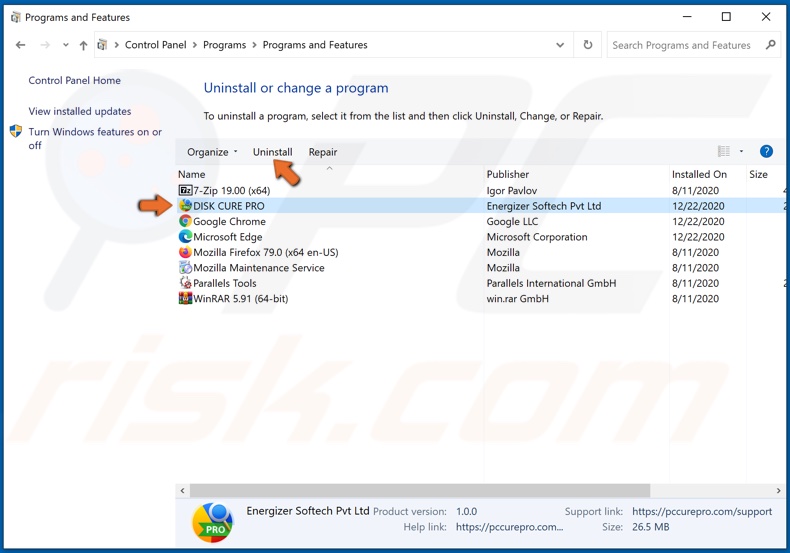Click the Control Panel icon in address bar
The height and width of the screenshot is (553, 790).
[x=102, y=45]
